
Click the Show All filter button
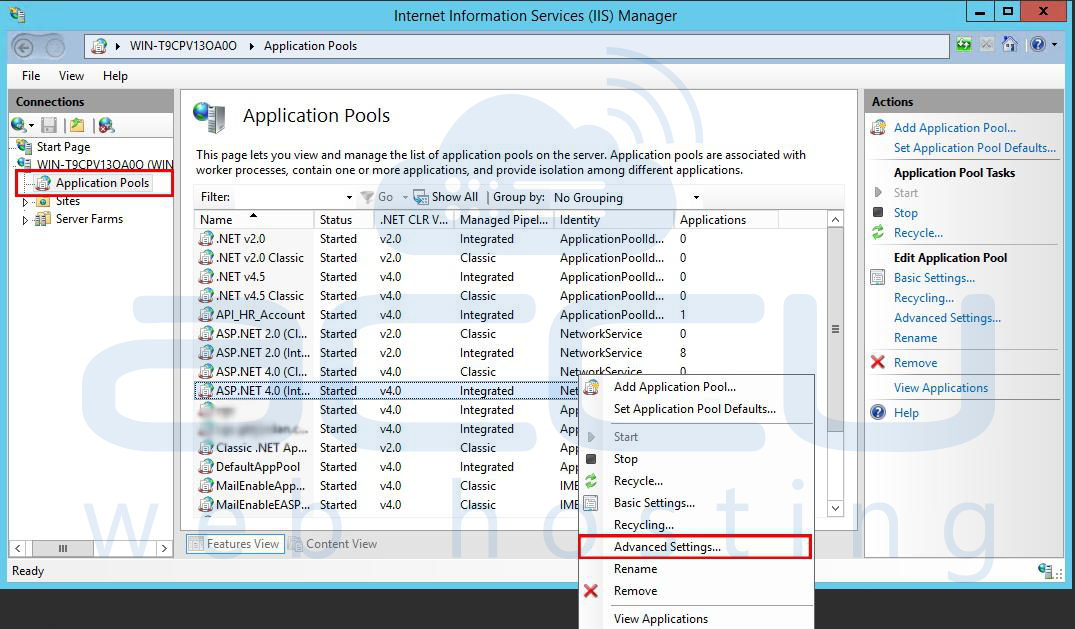(x=446, y=198)
